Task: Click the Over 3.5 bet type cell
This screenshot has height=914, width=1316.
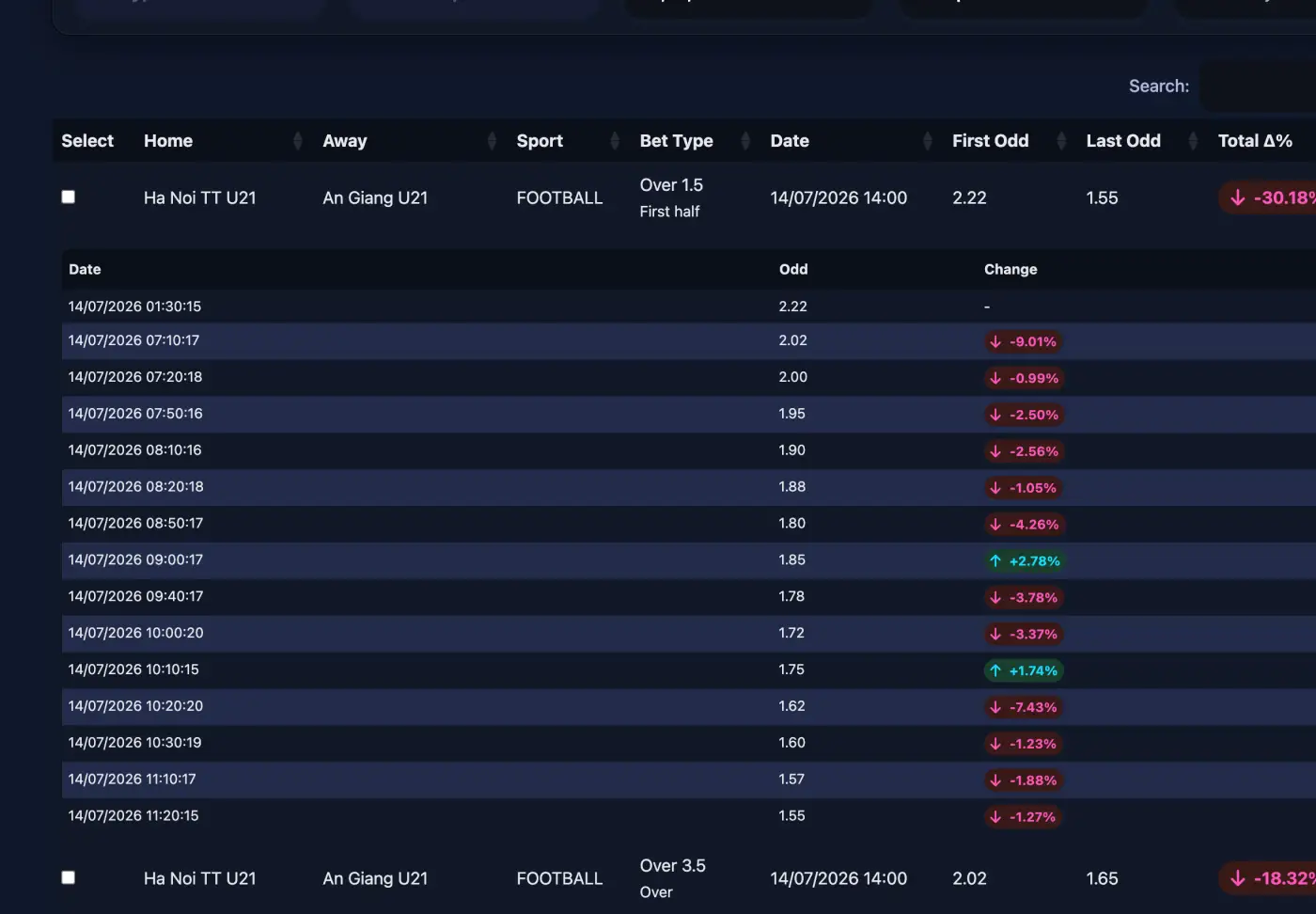Action: pyautogui.click(x=672, y=878)
